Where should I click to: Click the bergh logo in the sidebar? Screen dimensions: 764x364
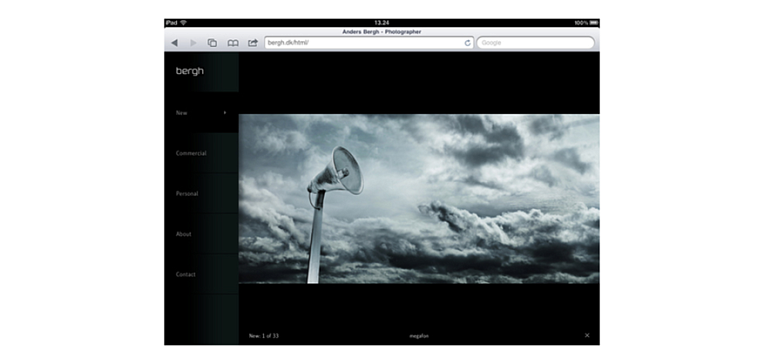tap(190, 71)
